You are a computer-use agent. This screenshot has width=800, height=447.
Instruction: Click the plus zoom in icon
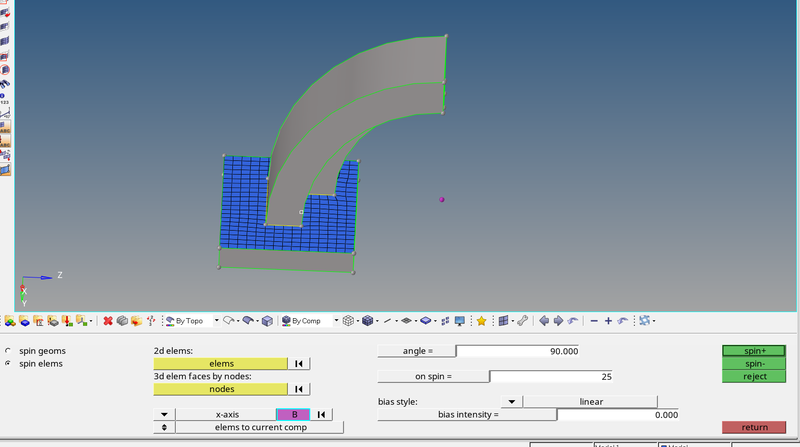(608, 321)
